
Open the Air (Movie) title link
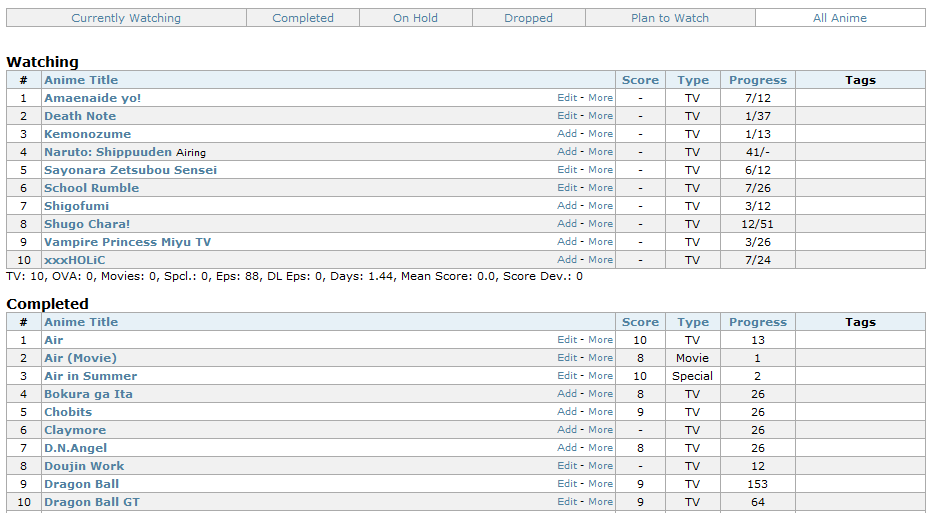click(x=81, y=358)
